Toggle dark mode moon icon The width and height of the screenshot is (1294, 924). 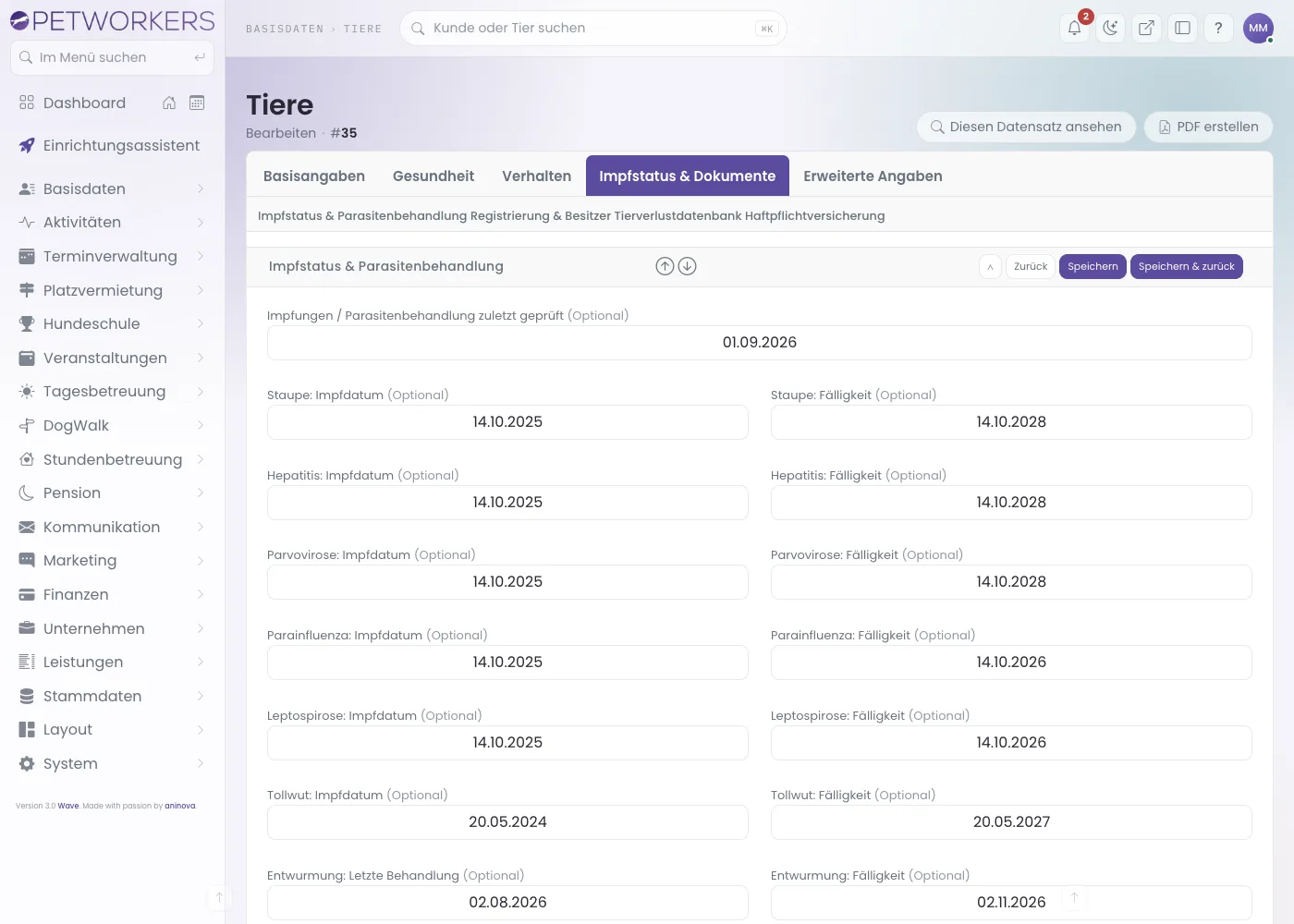click(1110, 28)
